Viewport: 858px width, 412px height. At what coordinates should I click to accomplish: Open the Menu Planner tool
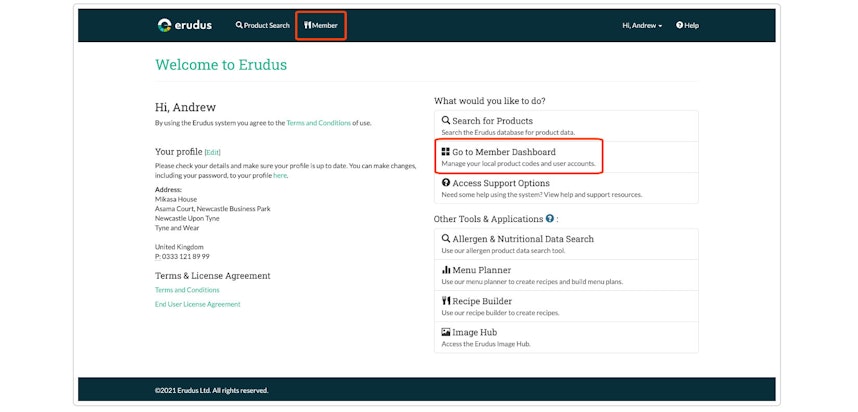coord(566,275)
